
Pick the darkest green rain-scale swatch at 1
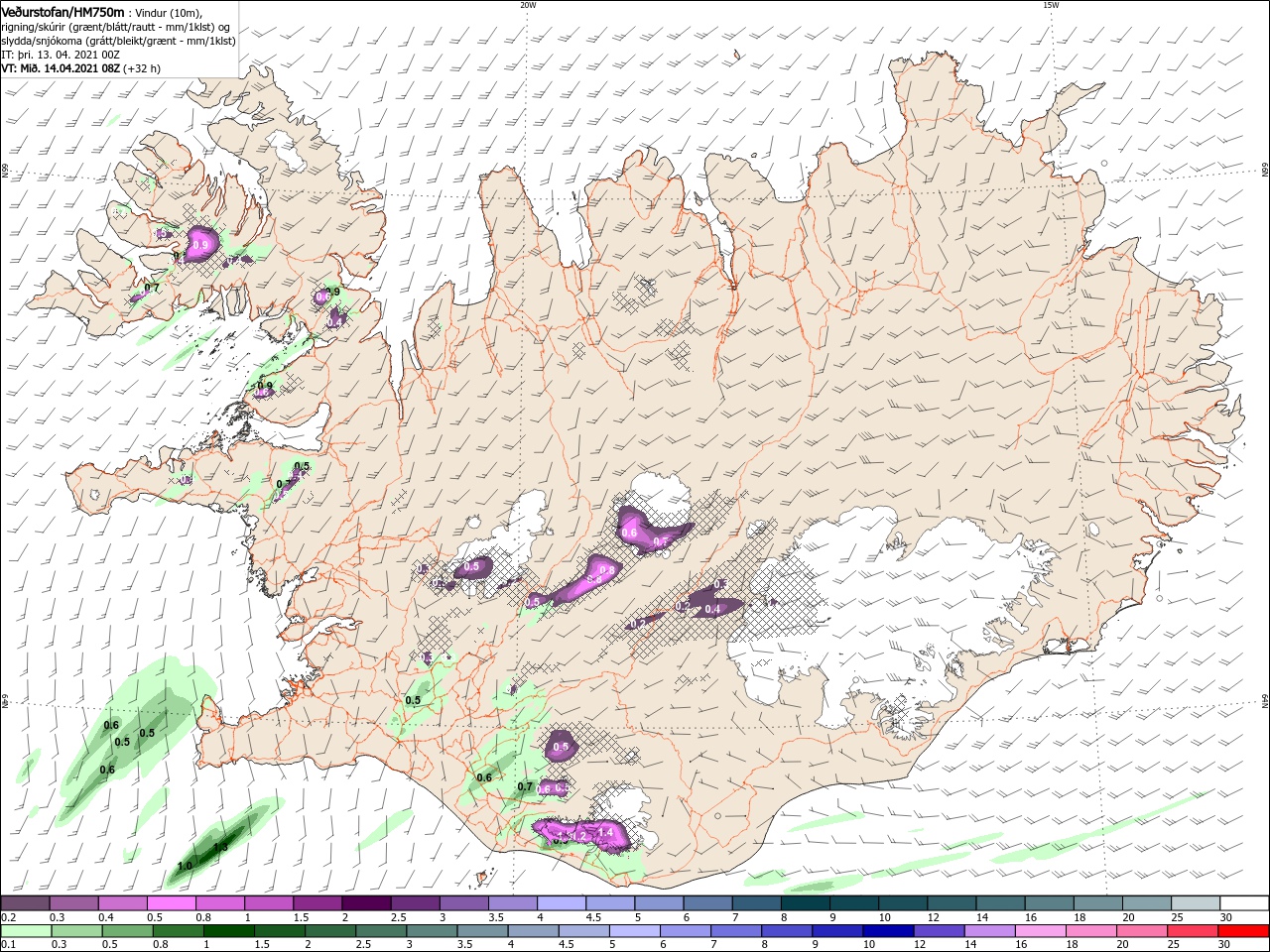(229, 931)
